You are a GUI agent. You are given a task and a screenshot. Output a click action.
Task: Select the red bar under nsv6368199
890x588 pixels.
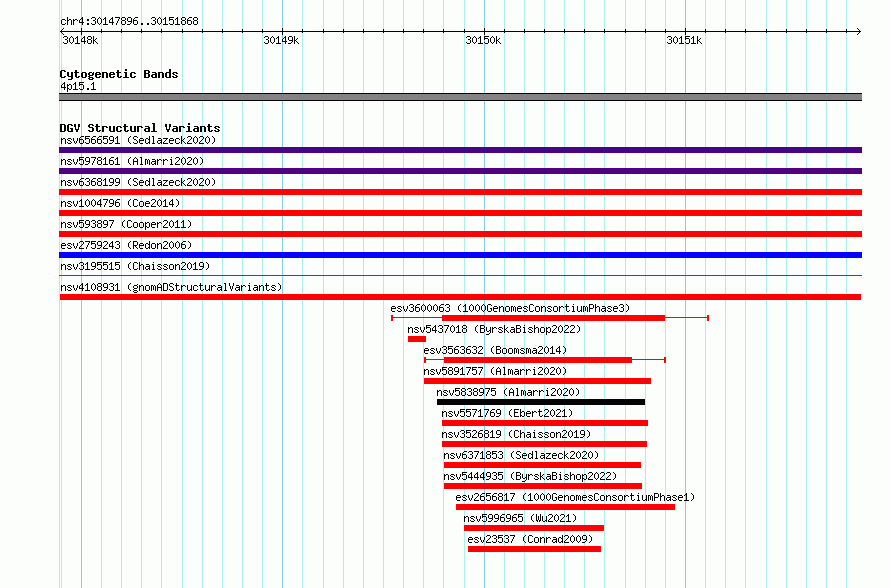point(460,192)
